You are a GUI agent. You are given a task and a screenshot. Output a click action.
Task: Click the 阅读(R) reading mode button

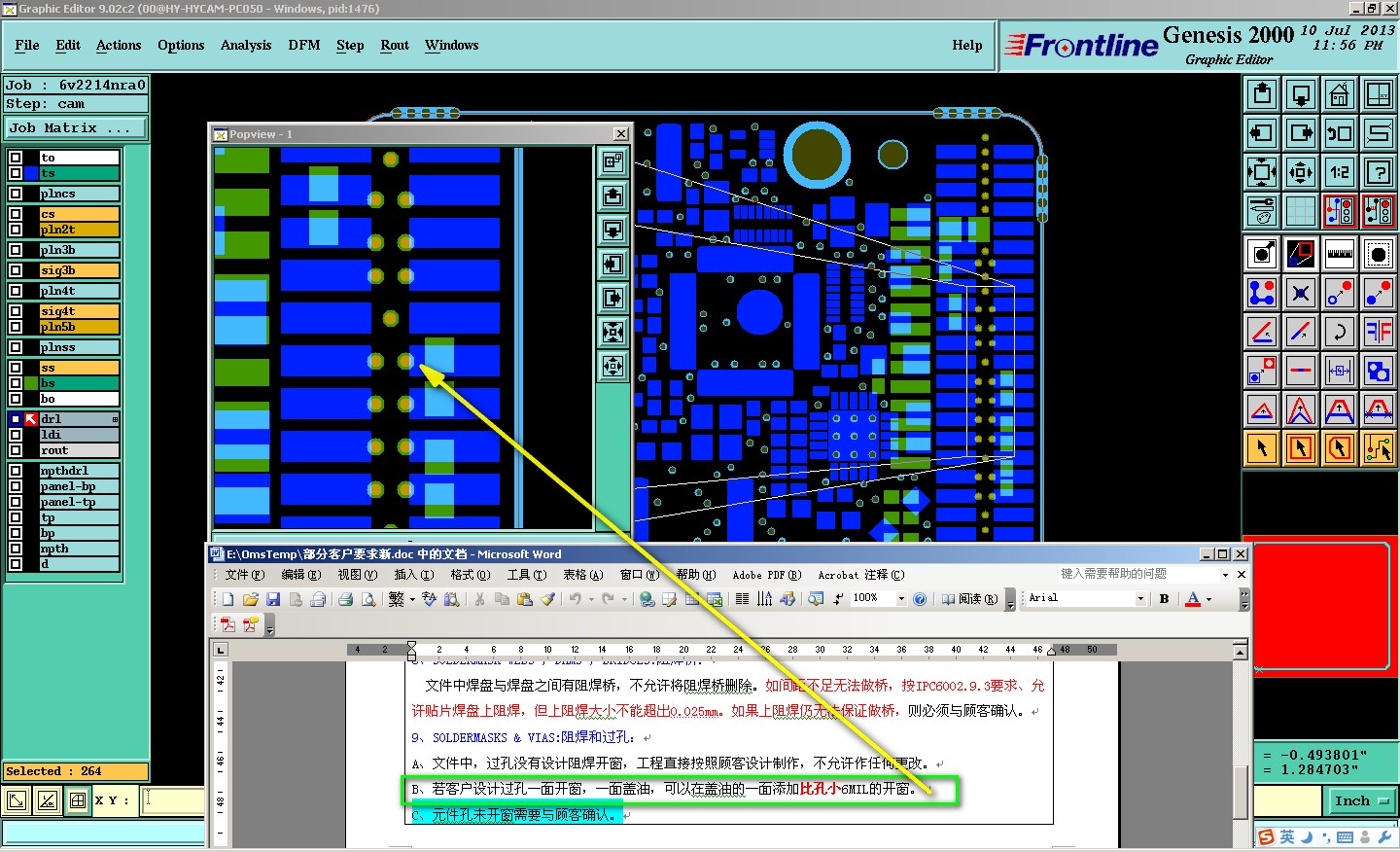click(x=969, y=599)
